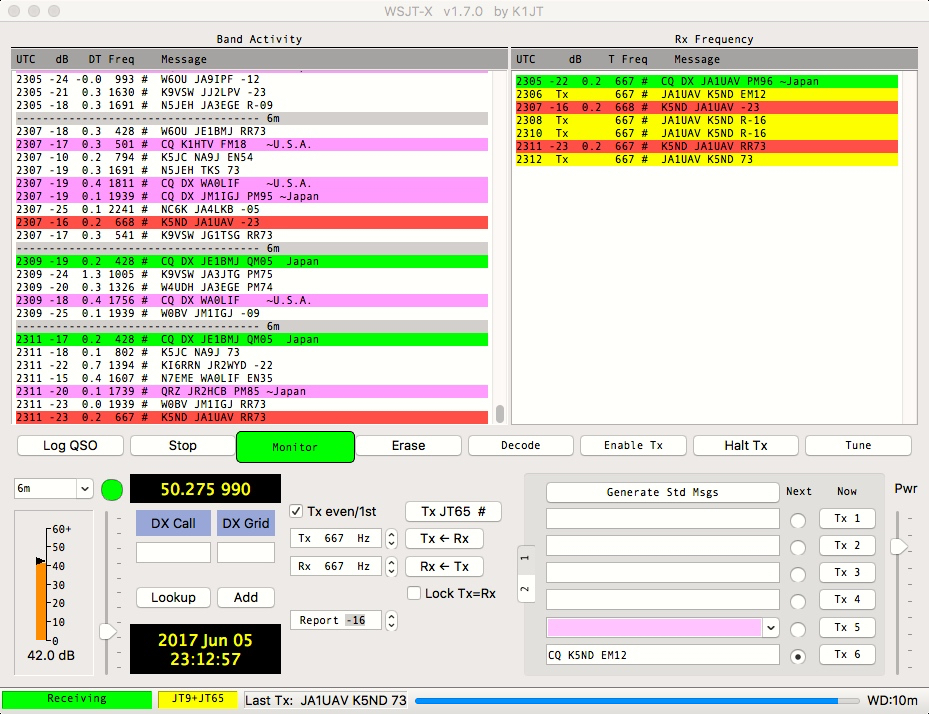Screen dimensions: 929x714
Task: Click the Log QSO button
Action: [x=71, y=446]
